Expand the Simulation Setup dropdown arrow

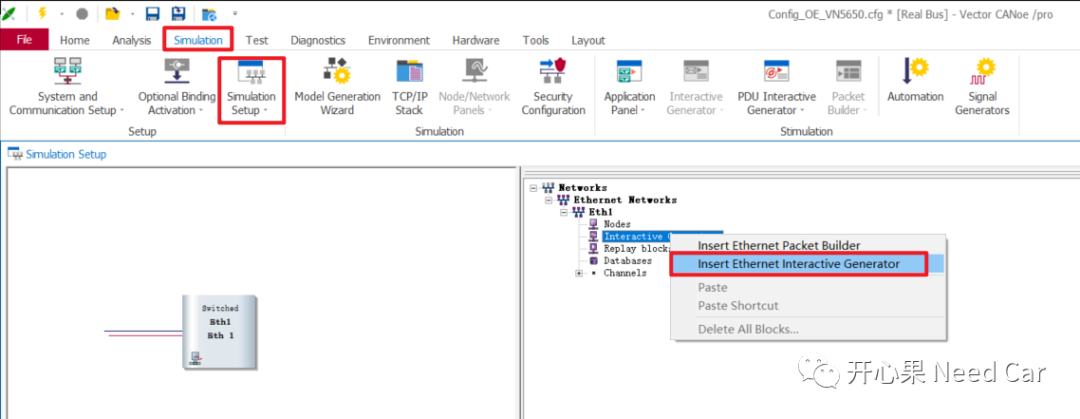[x=265, y=110]
